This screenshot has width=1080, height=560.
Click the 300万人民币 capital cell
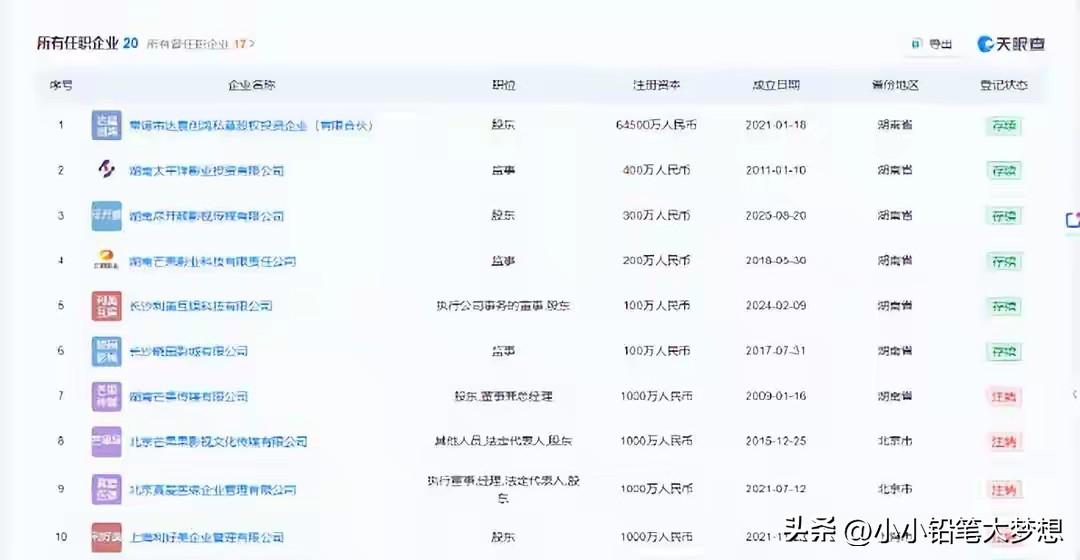point(656,215)
